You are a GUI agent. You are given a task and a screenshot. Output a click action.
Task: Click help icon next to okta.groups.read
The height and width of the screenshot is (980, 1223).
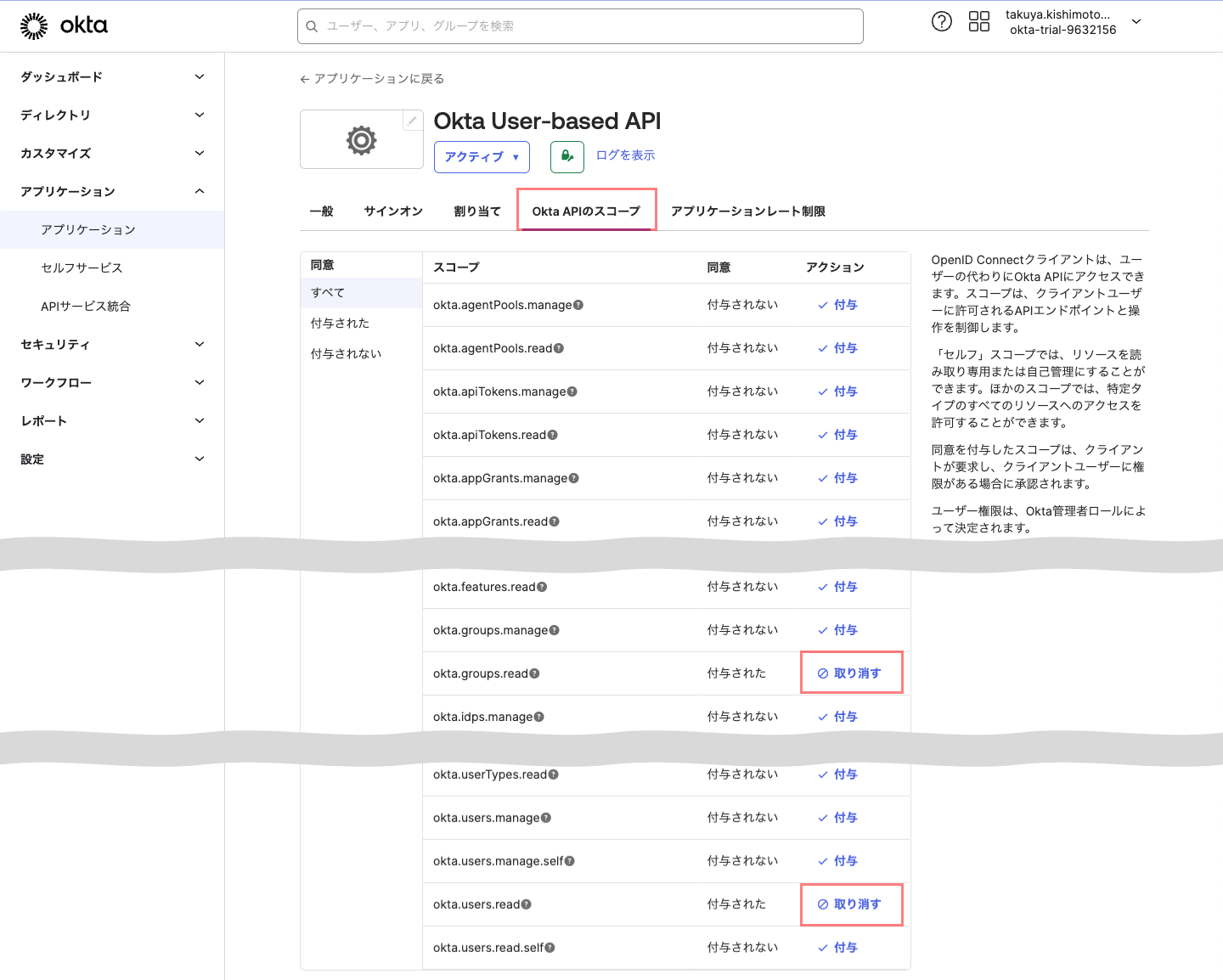pyautogui.click(x=535, y=673)
